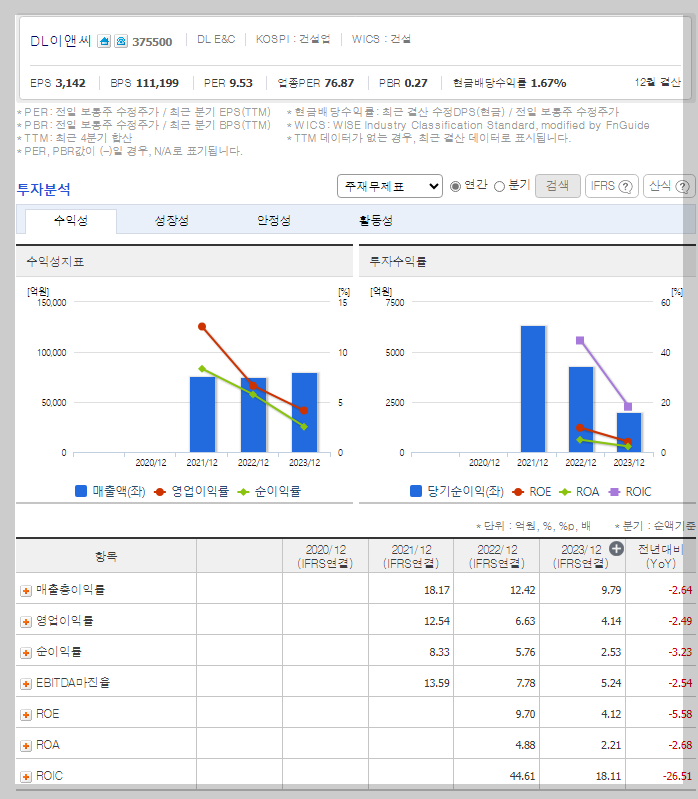This screenshot has height=799, width=698.
Task: Click the 2023/12 bar in 수익성지표 chart
Action: click(x=304, y=412)
